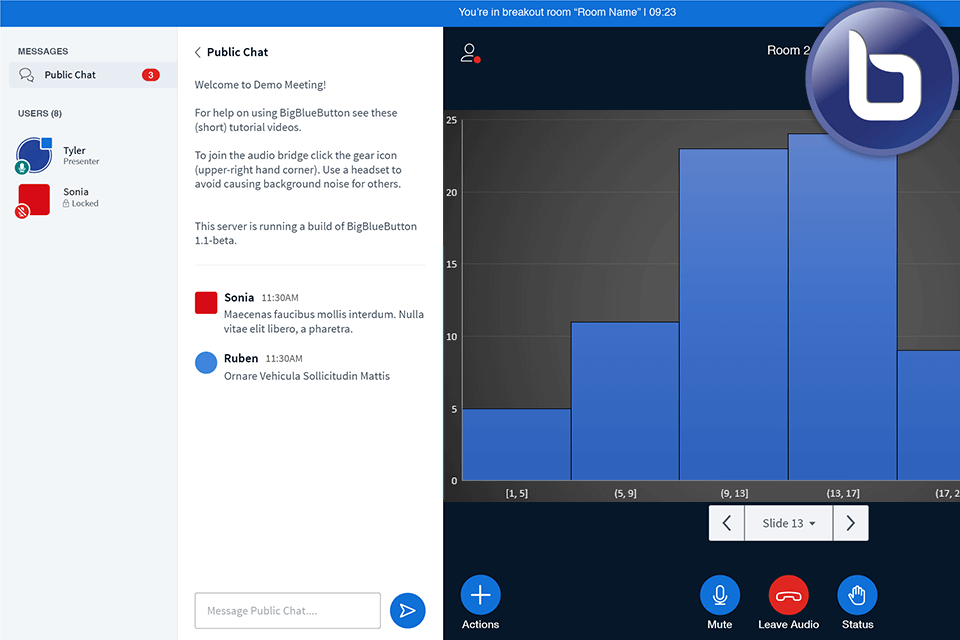Open the Status hand menu
The image size is (960, 640).
[x=857, y=594]
